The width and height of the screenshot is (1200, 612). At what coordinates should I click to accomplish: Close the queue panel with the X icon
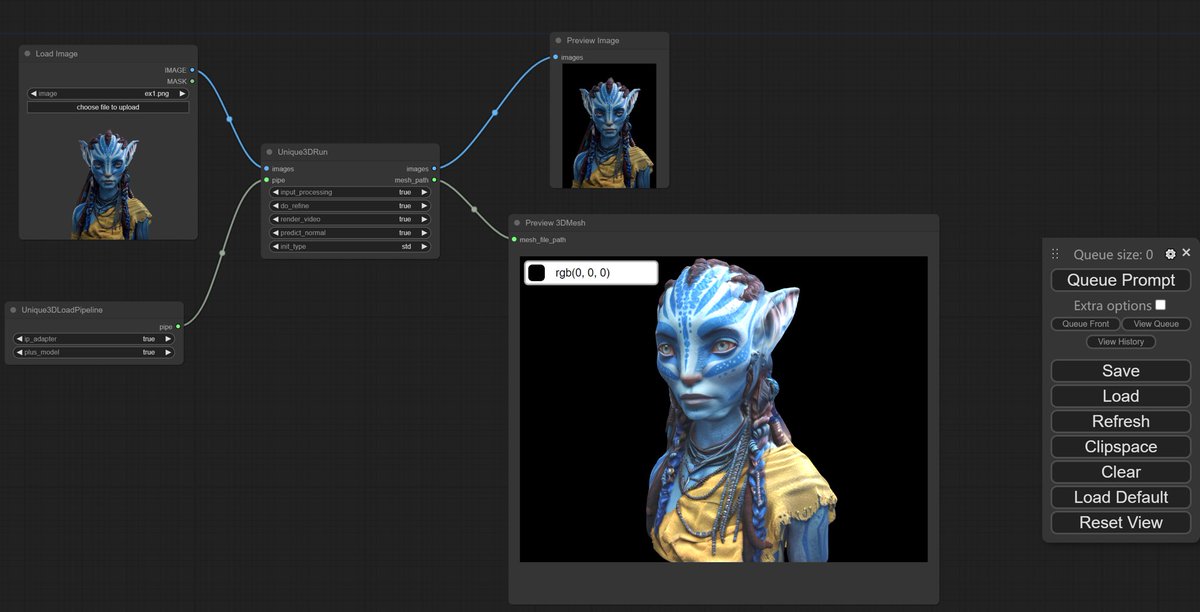click(x=1186, y=253)
